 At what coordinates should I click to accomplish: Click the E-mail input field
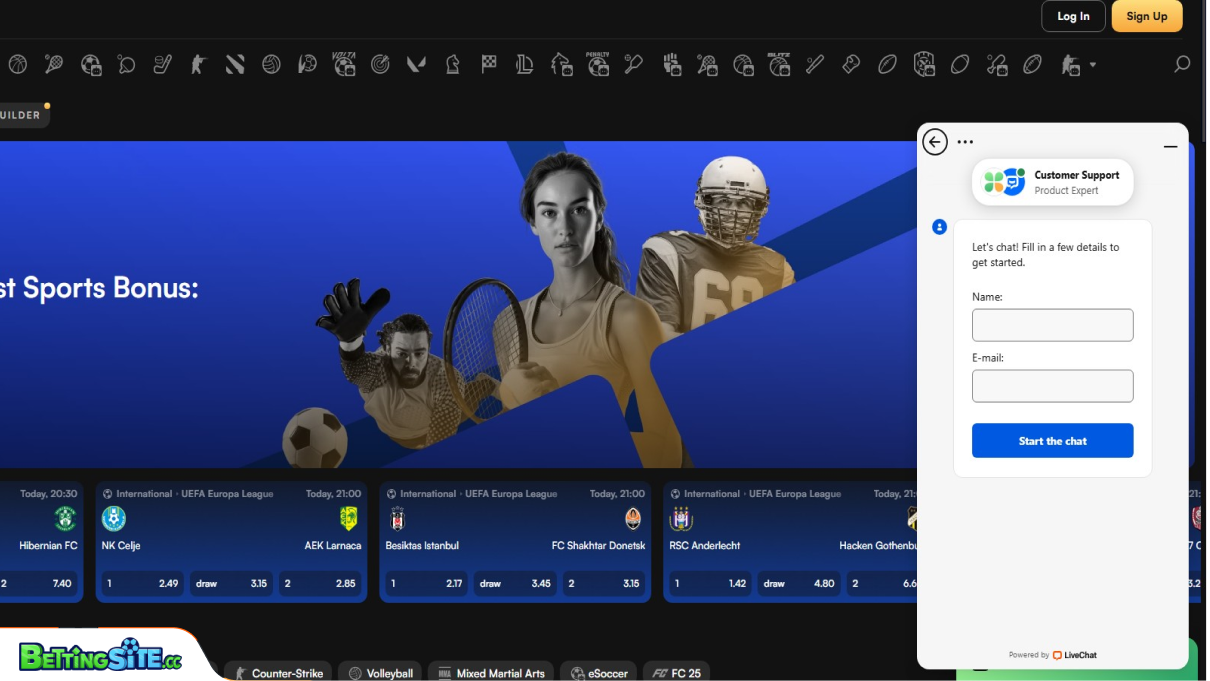[1052, 386]
